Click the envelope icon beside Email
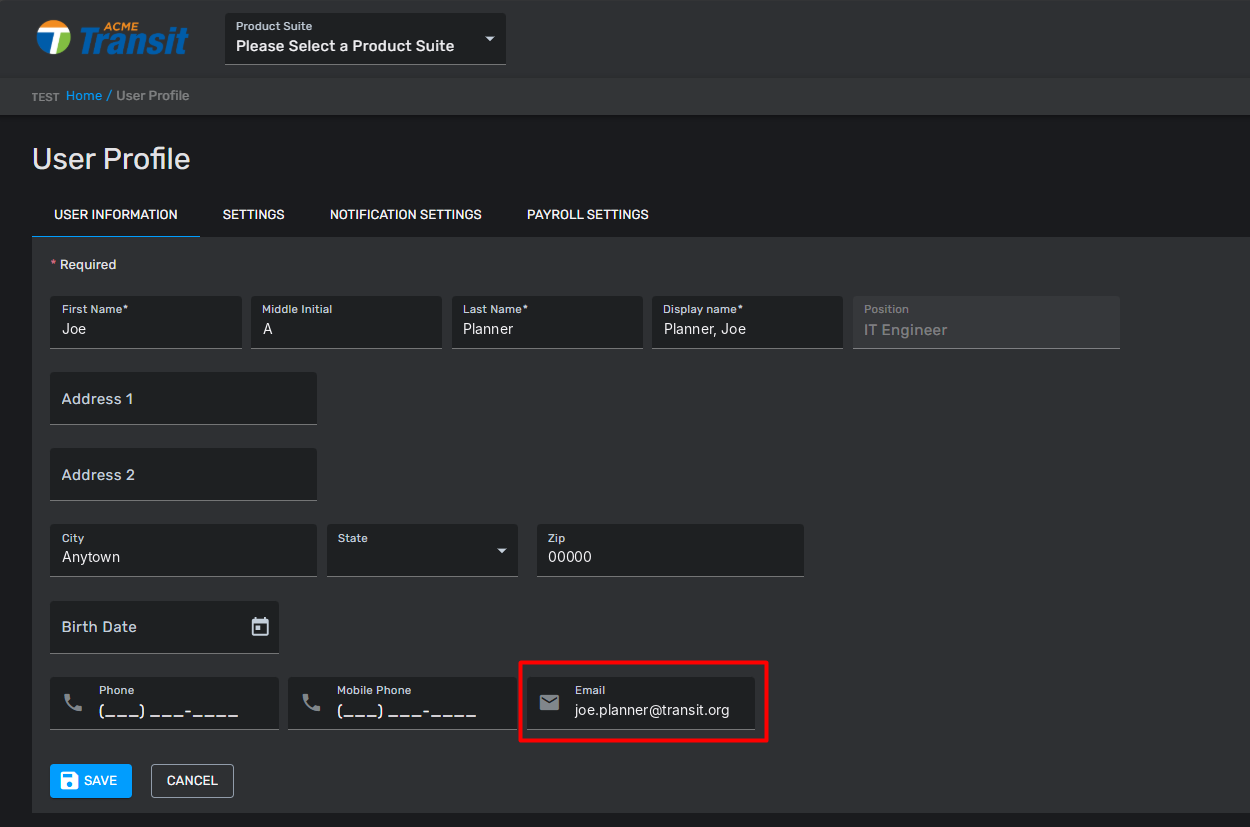1250x827 pixels. tap(549, 703)
